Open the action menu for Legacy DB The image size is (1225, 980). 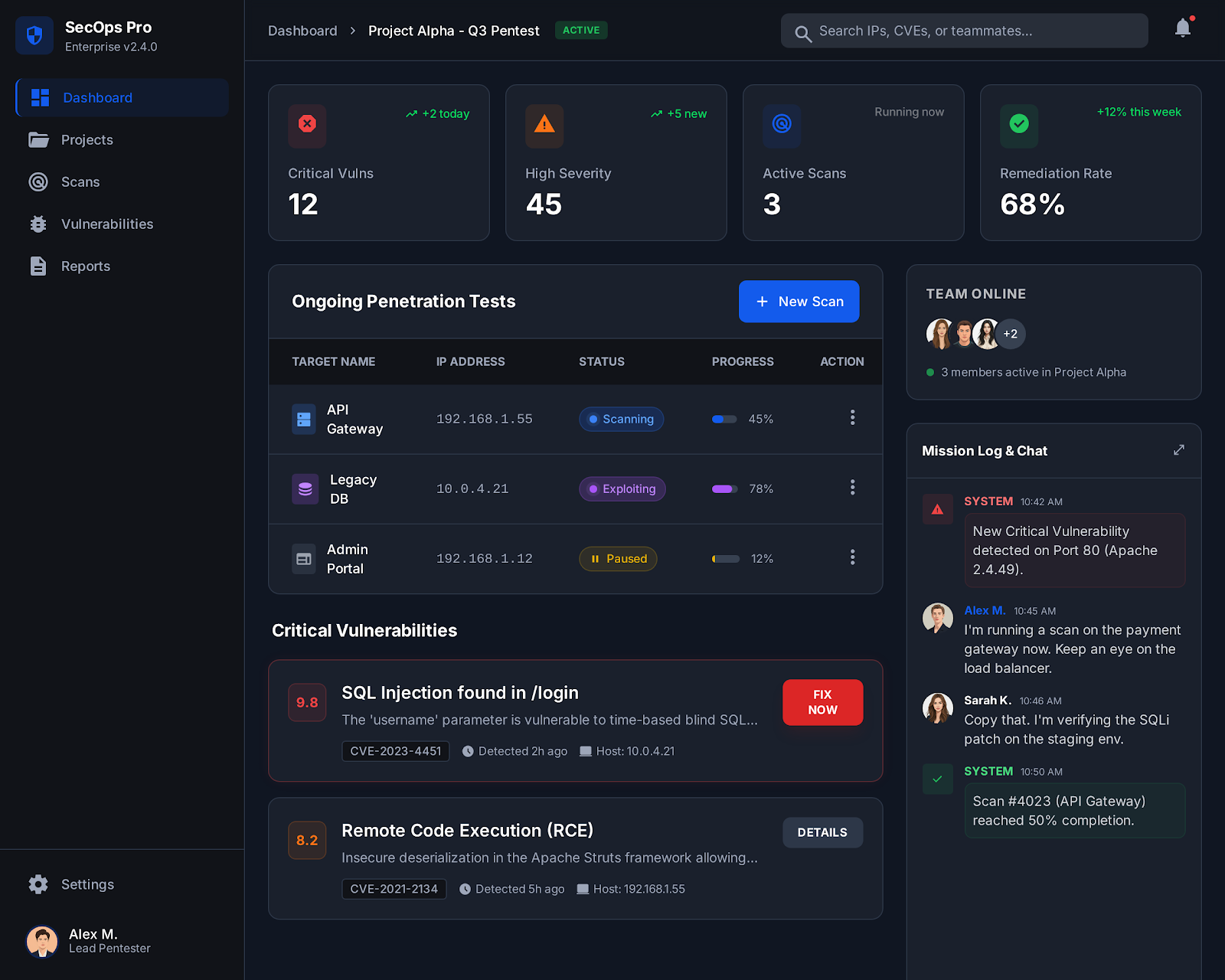(852, 488)
